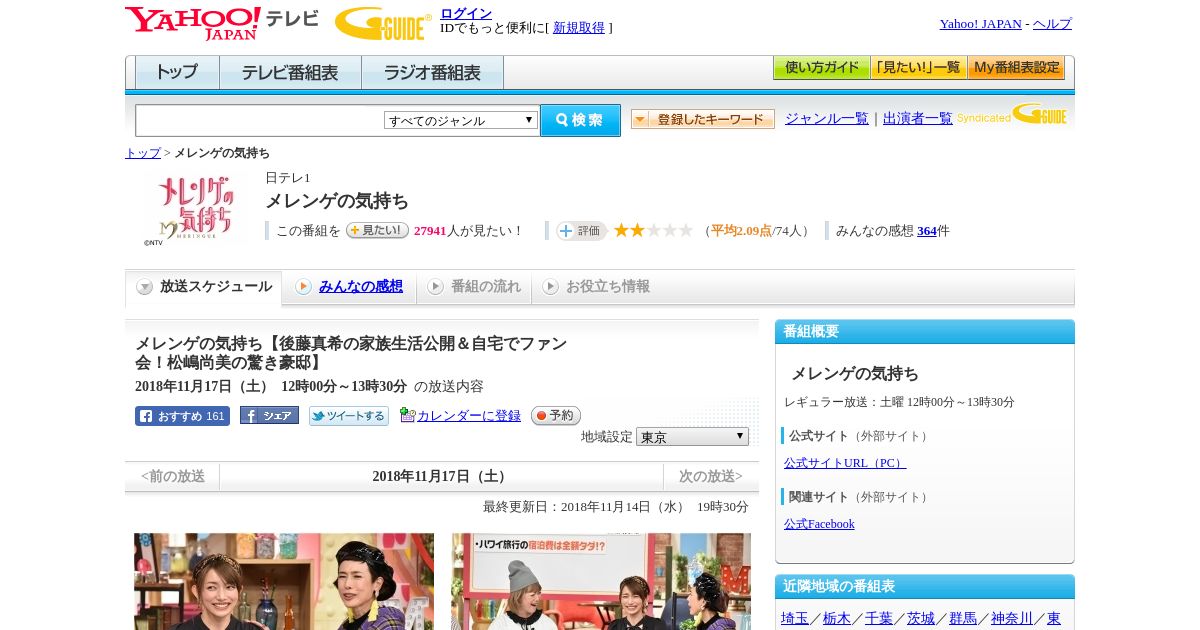Viewport: 1200px width, 630px height.
Task: Click the 使い方ガイド button
Action: [821, 68]
